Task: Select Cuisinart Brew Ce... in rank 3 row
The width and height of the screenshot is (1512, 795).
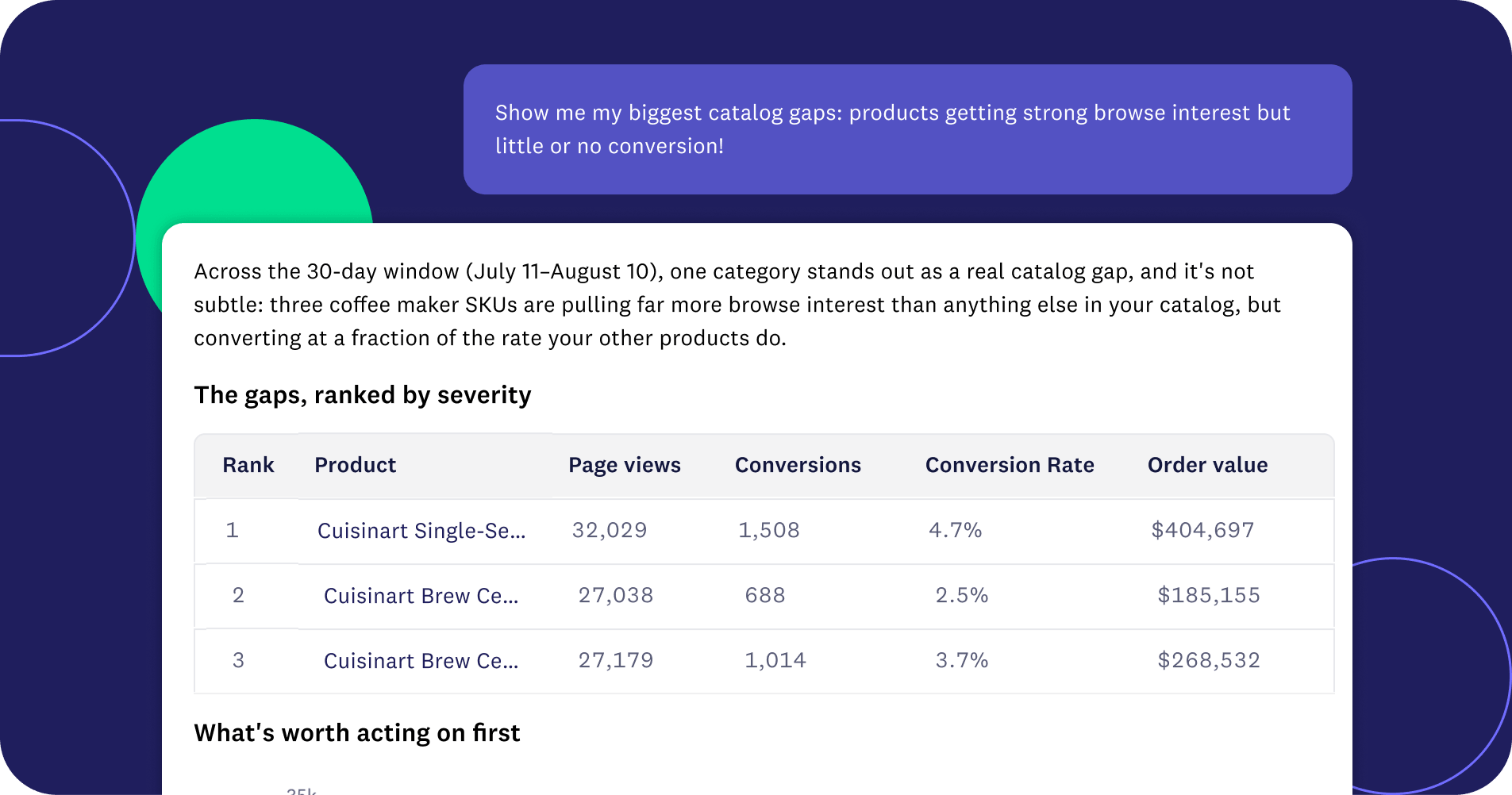Action: coord(421,661)
